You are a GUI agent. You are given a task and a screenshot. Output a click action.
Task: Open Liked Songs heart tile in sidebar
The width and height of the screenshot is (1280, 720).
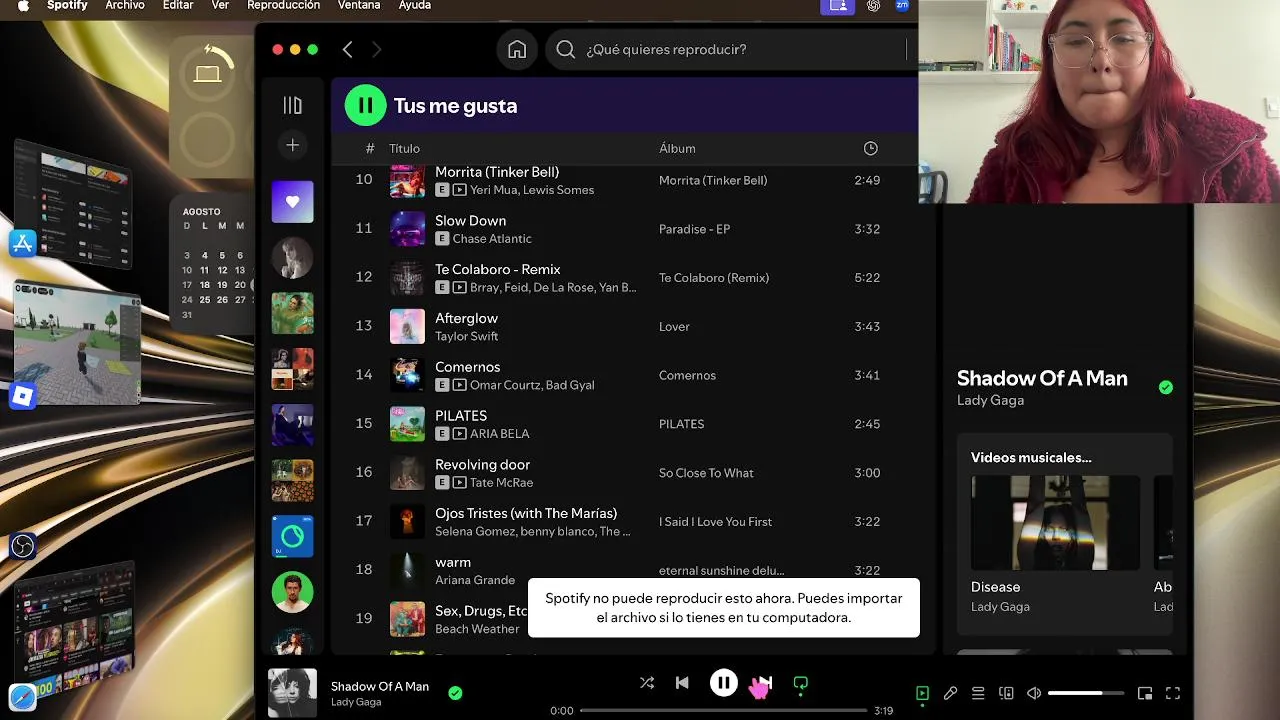tap(292, 202)
